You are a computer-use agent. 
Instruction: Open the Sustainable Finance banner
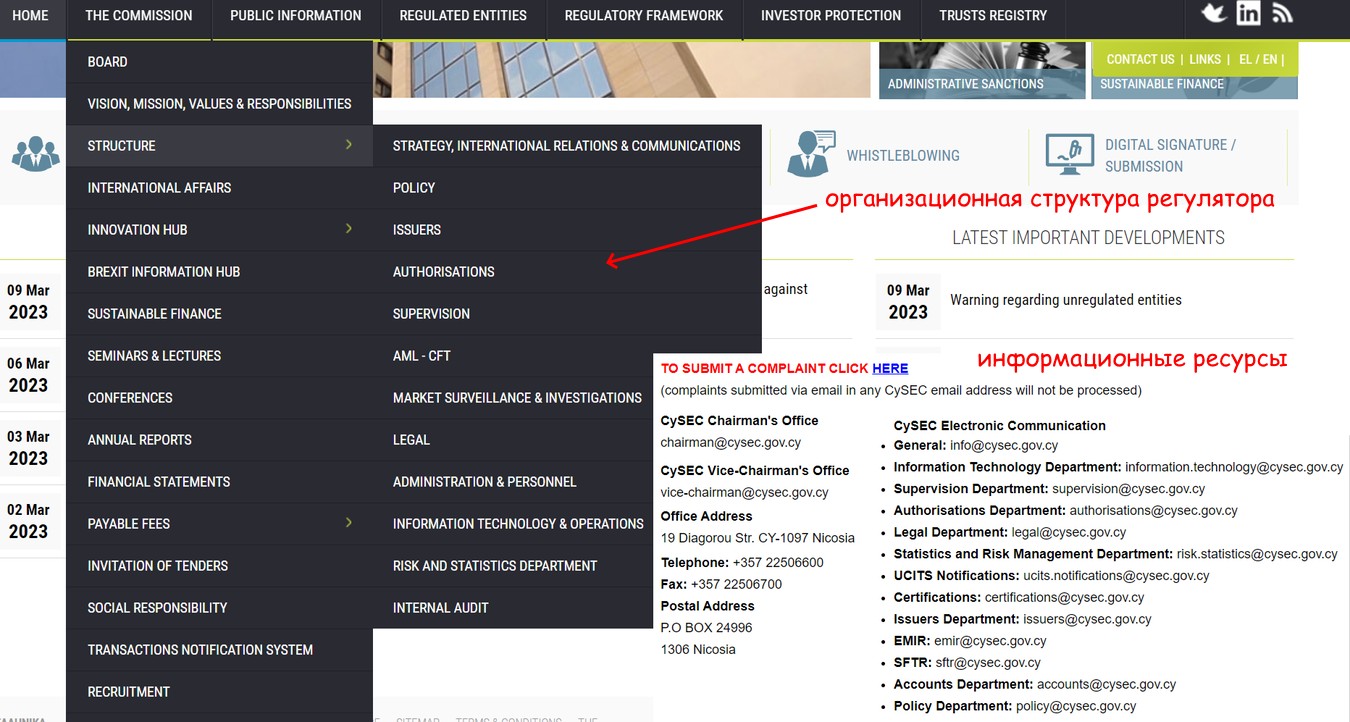[1195, 84]
